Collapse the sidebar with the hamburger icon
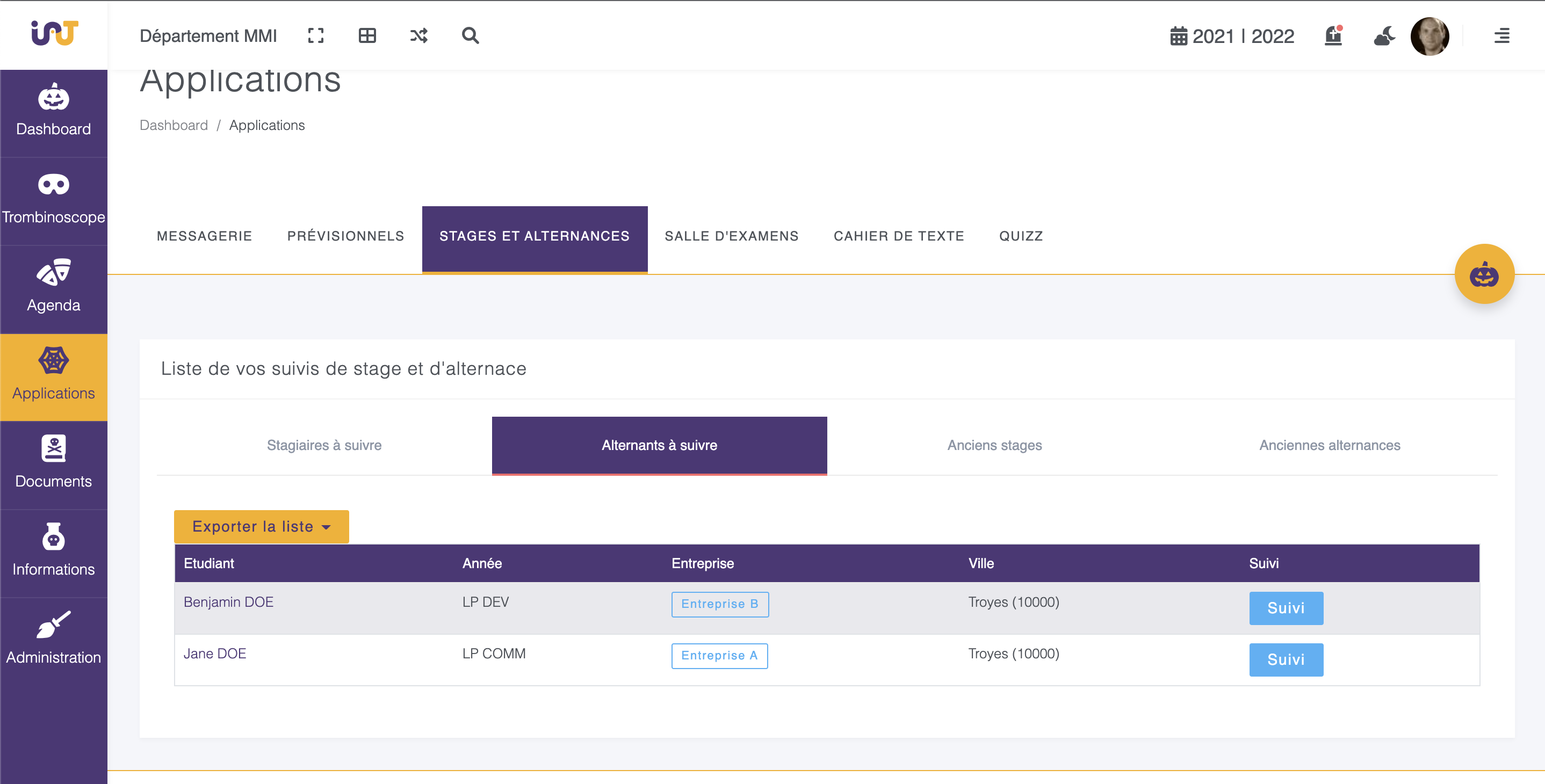This screenshot has width=1545, height=784. click(1502, 36)
